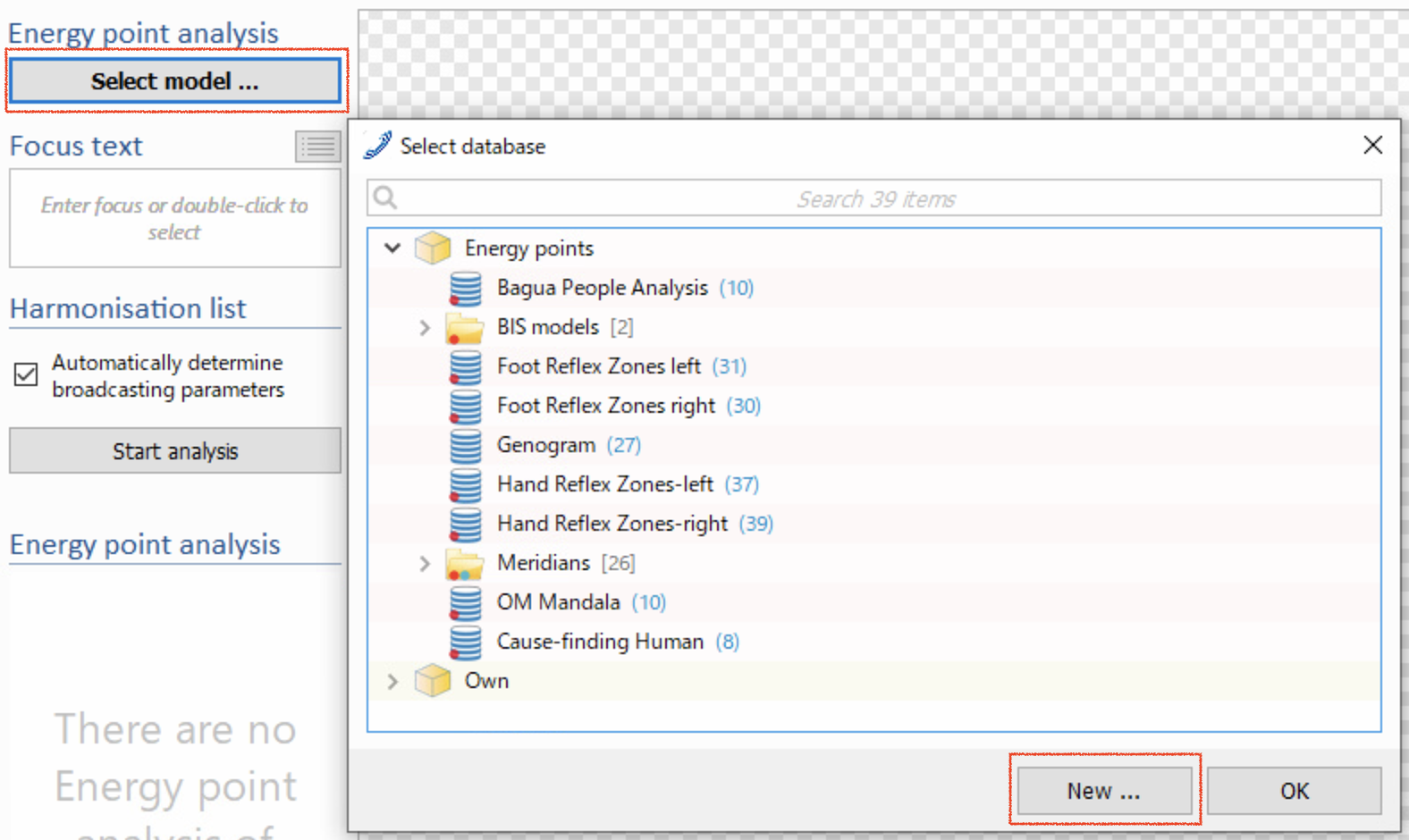Collapse the Energy points tree node

click(392, 248)
